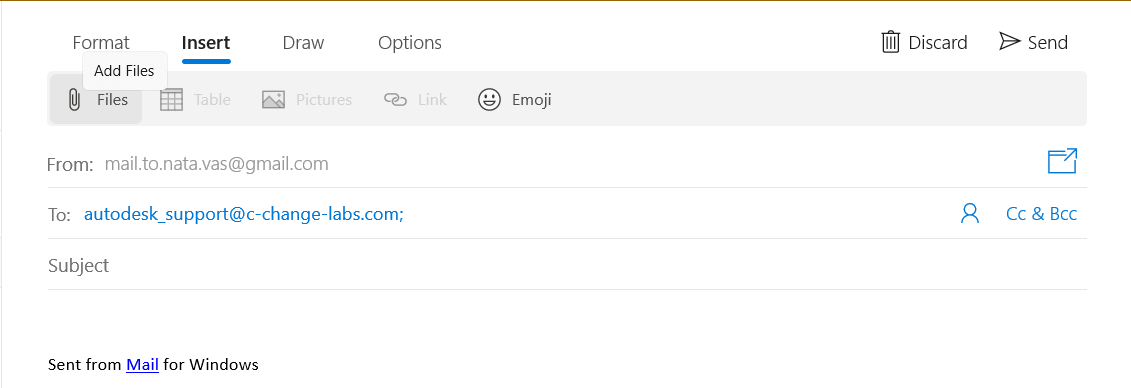Open the Draw tab

click(x=303, y=43)
